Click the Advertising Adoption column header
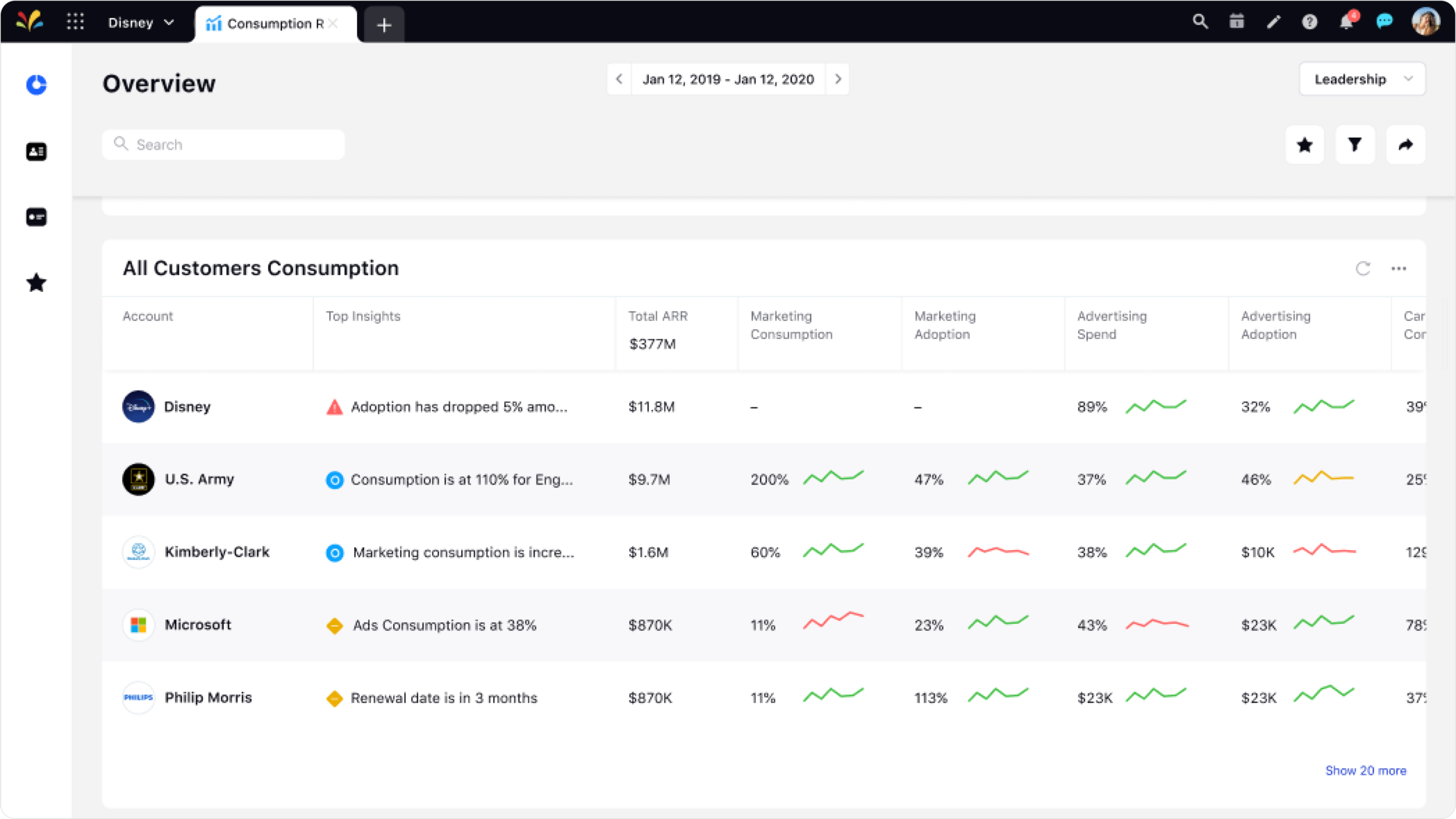The height and width of the screenshot is (819, 1456). (x=1275, y=325)
